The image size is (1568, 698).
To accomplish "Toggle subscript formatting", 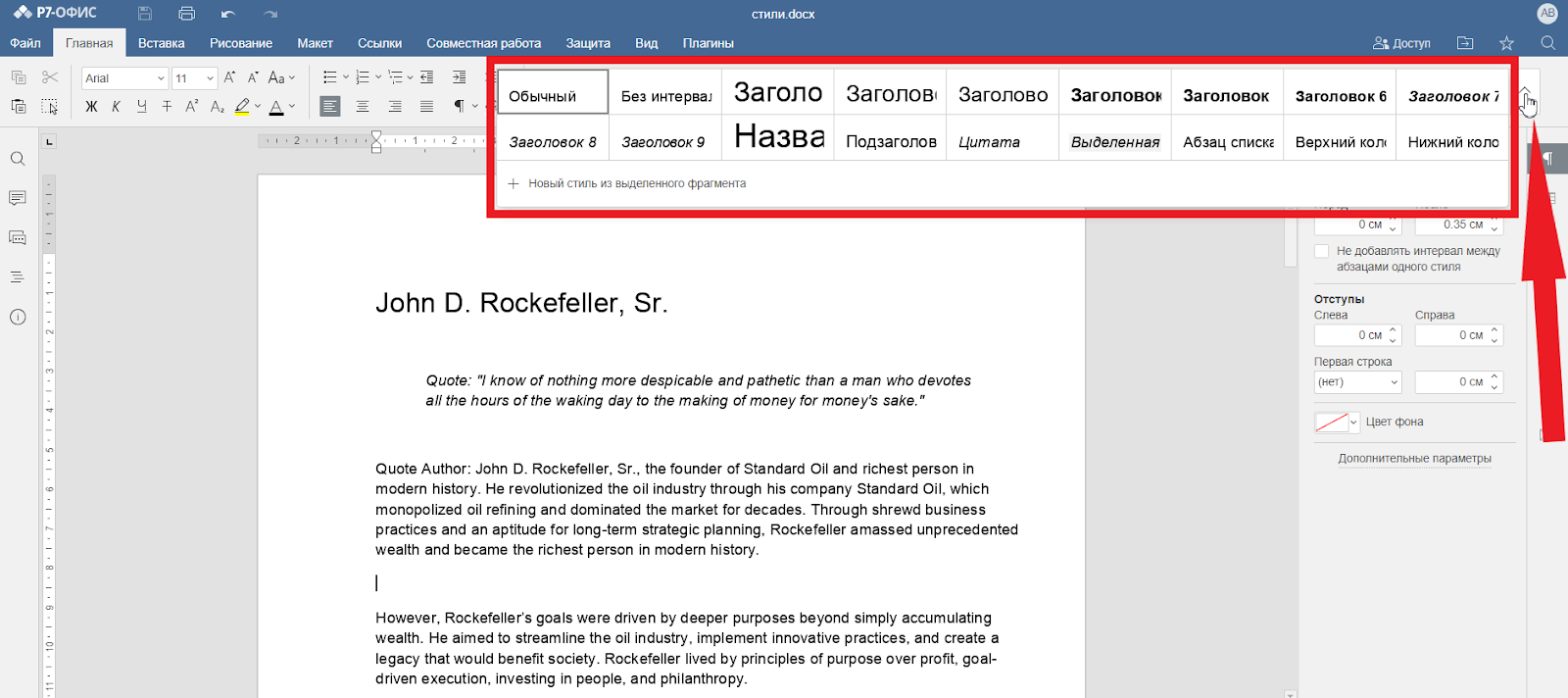I will coord(218,106).
